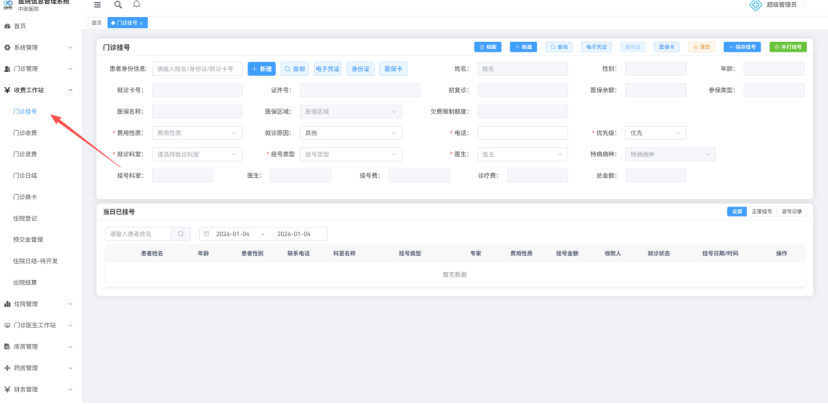Expand the 系统管理 sidebar menu
This screenshot has width=828, height=404.
[x=40, y=47]
